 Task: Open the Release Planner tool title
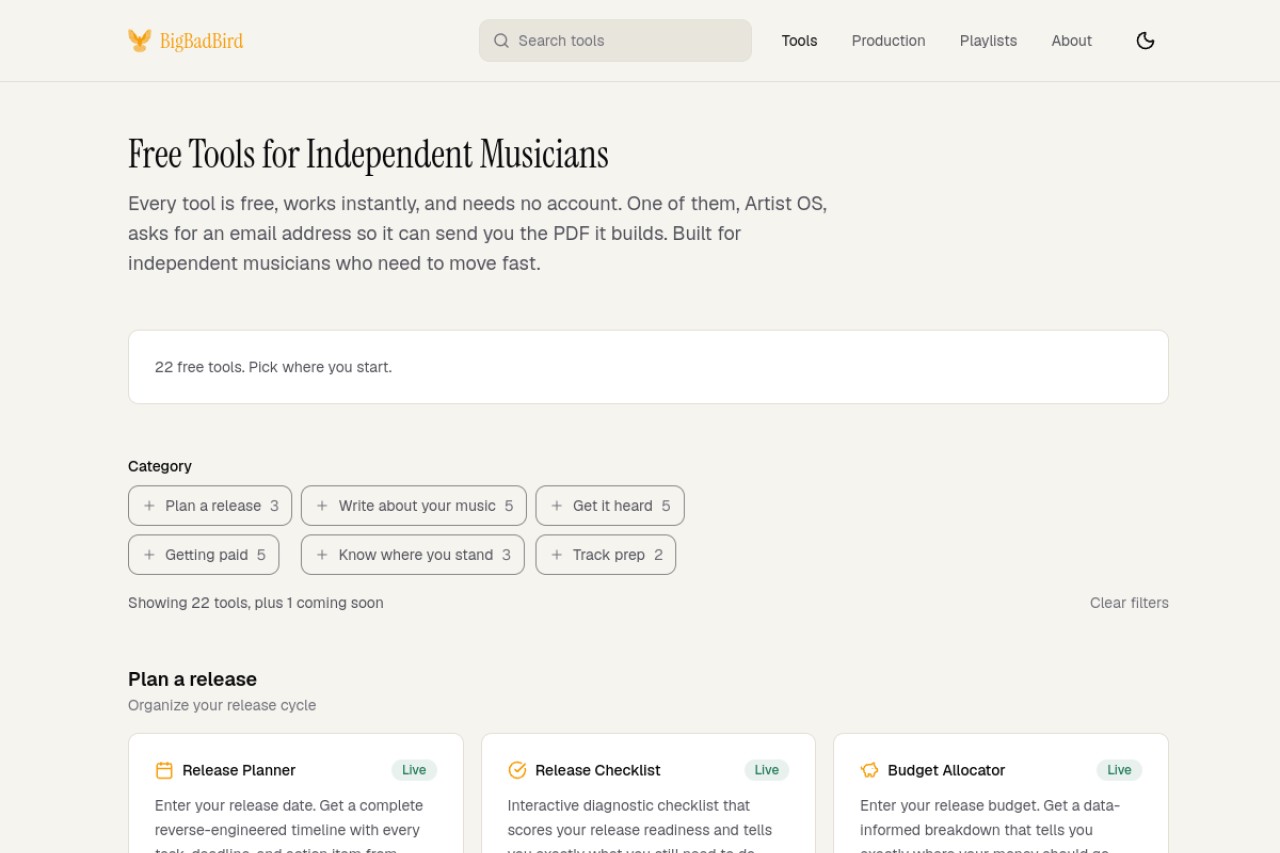click(x=239, y=770)
